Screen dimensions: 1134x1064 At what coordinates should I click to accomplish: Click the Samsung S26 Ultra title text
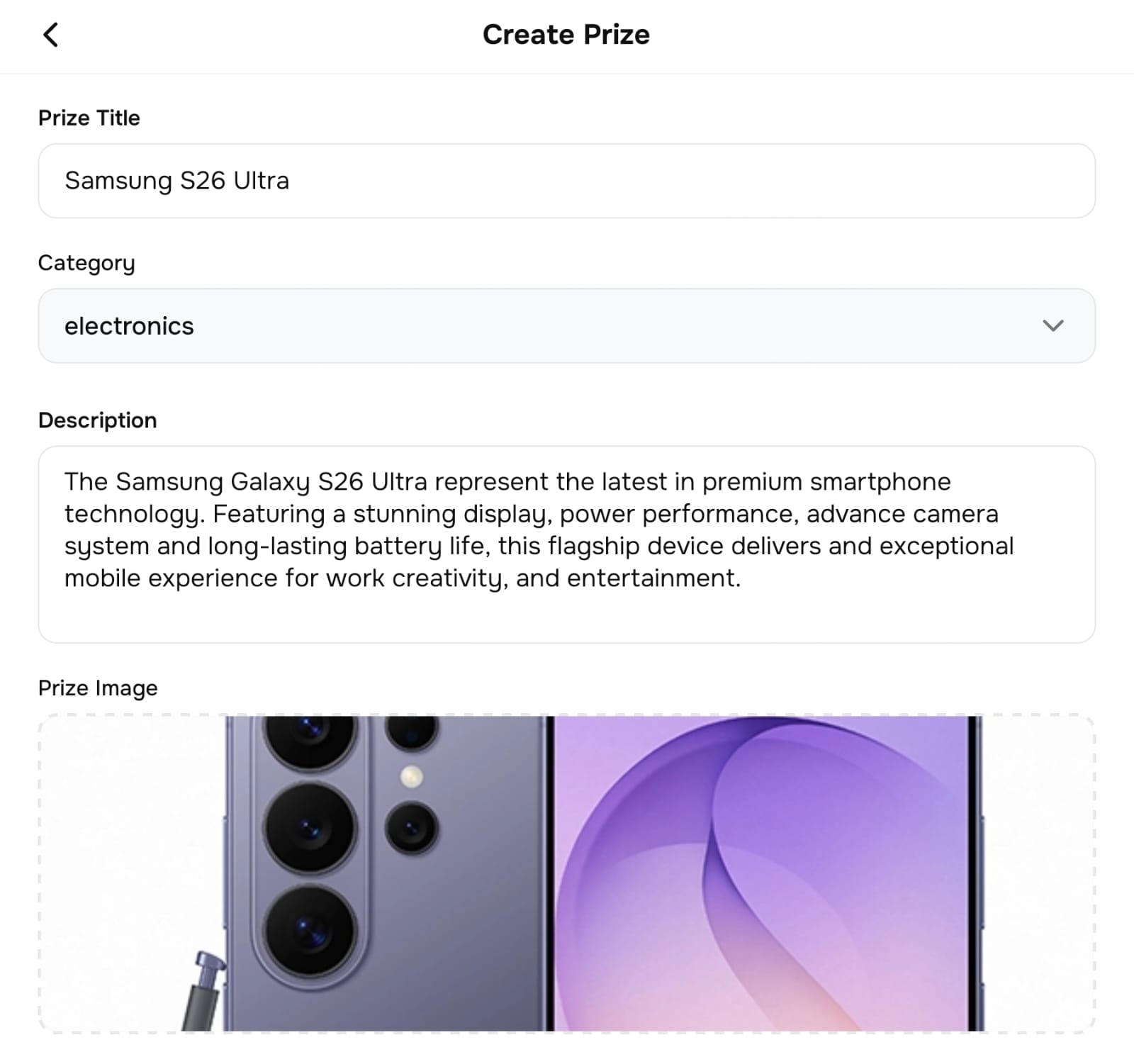(177, 181)
